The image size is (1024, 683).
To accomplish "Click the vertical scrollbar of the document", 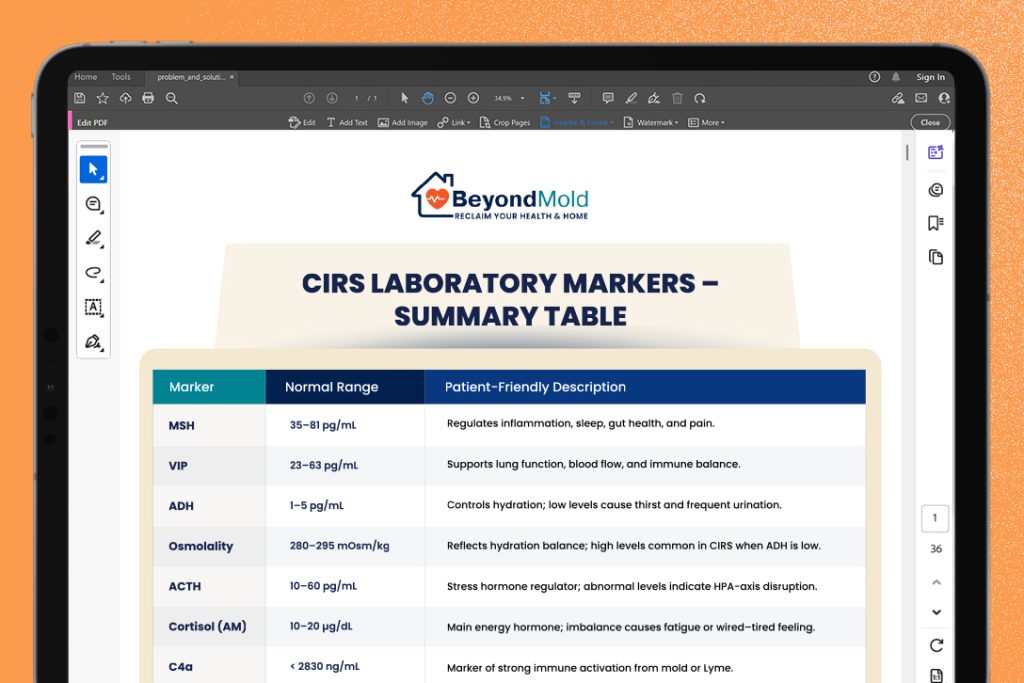I will click(x=907, y=153).
